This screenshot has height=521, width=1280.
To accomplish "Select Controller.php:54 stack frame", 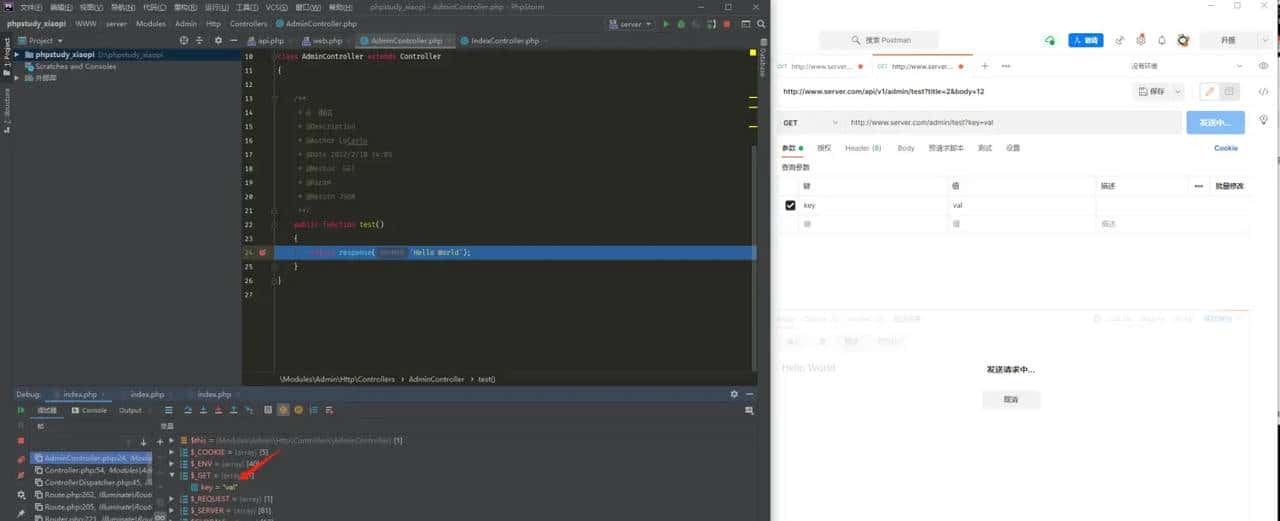I will coord(92,470).
